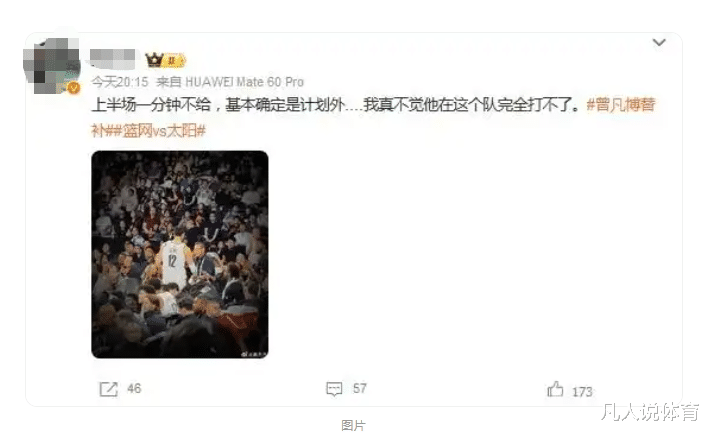
Task: Click the crown VIP member badge
Action: pos(165,60)
